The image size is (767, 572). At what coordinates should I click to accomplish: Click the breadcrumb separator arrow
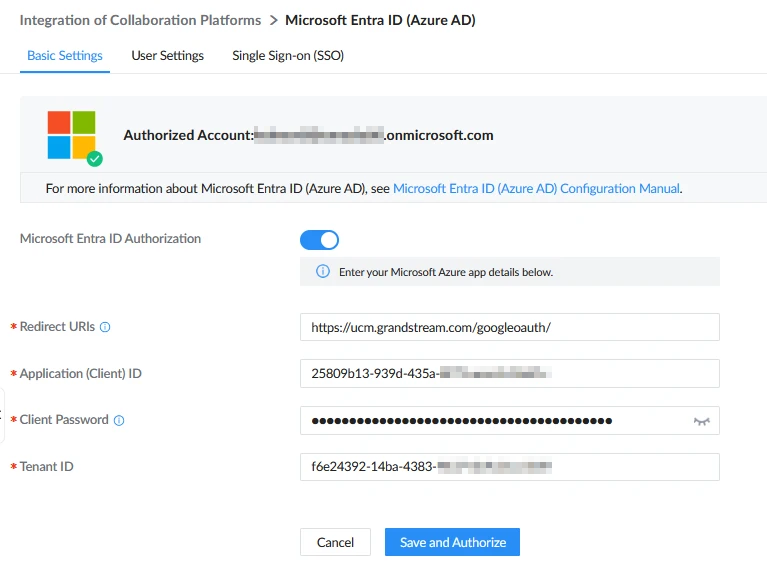click(274, 21)
